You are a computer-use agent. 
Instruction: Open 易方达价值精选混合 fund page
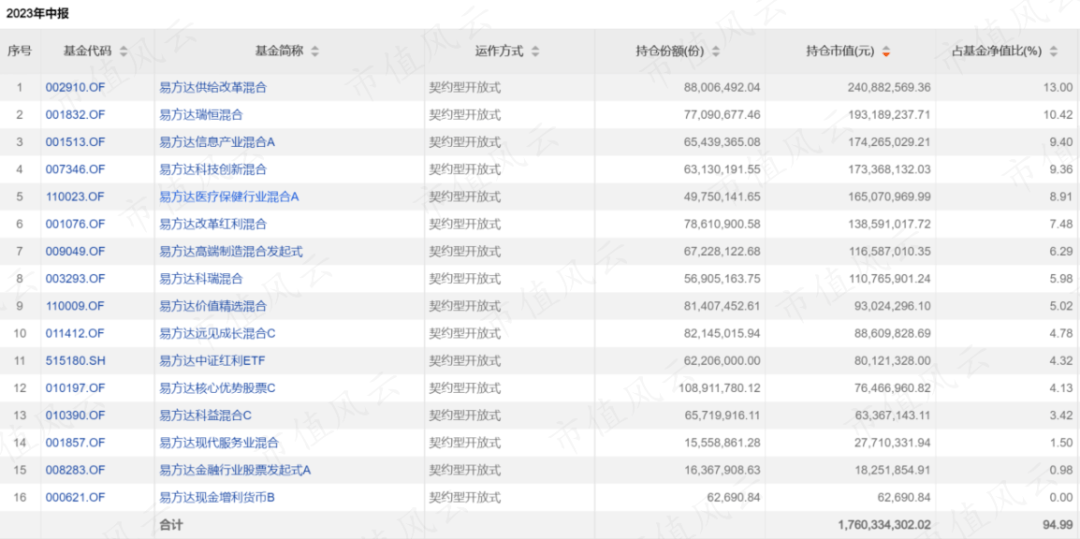coord(213,306)
